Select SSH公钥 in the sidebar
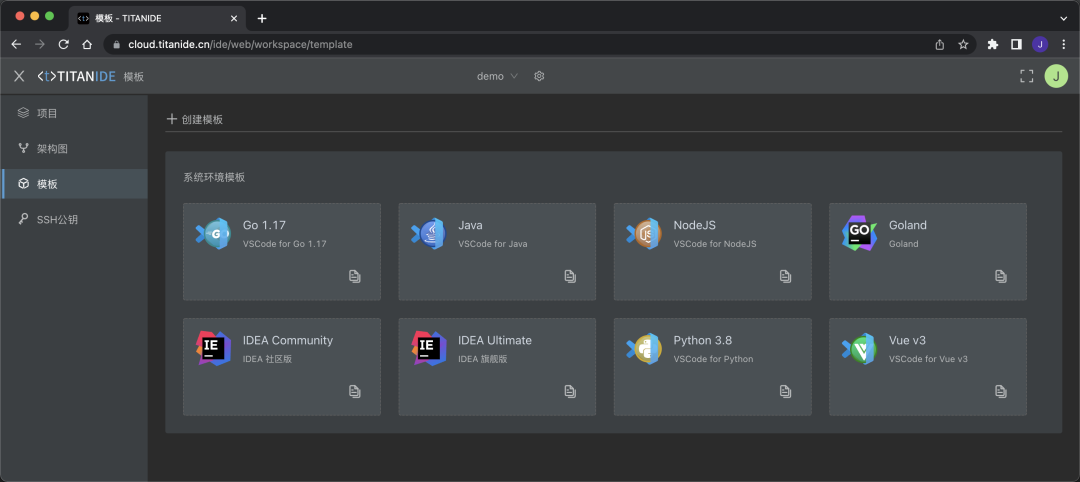The height and width of the screenshot is (482, 1080). [57, 219]
